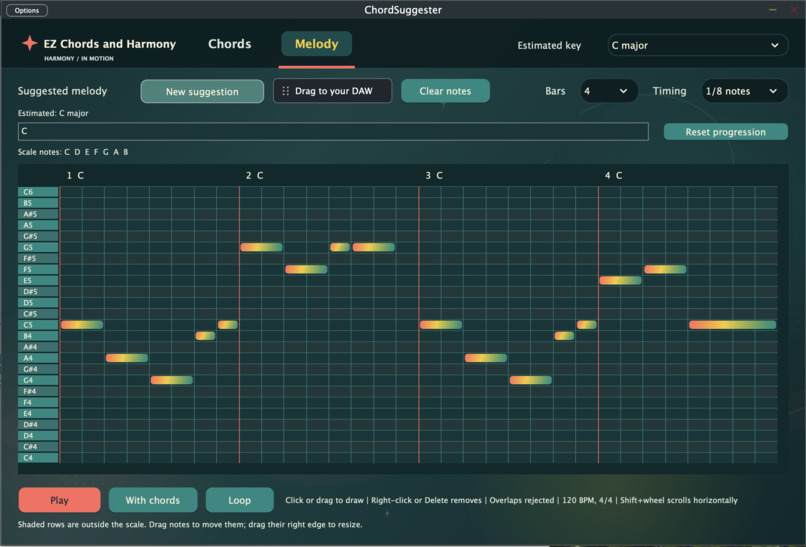Click bar 2 C chord marker
Image resolution: width=806 pixels, height=547 pixels.
pos(254,175)
